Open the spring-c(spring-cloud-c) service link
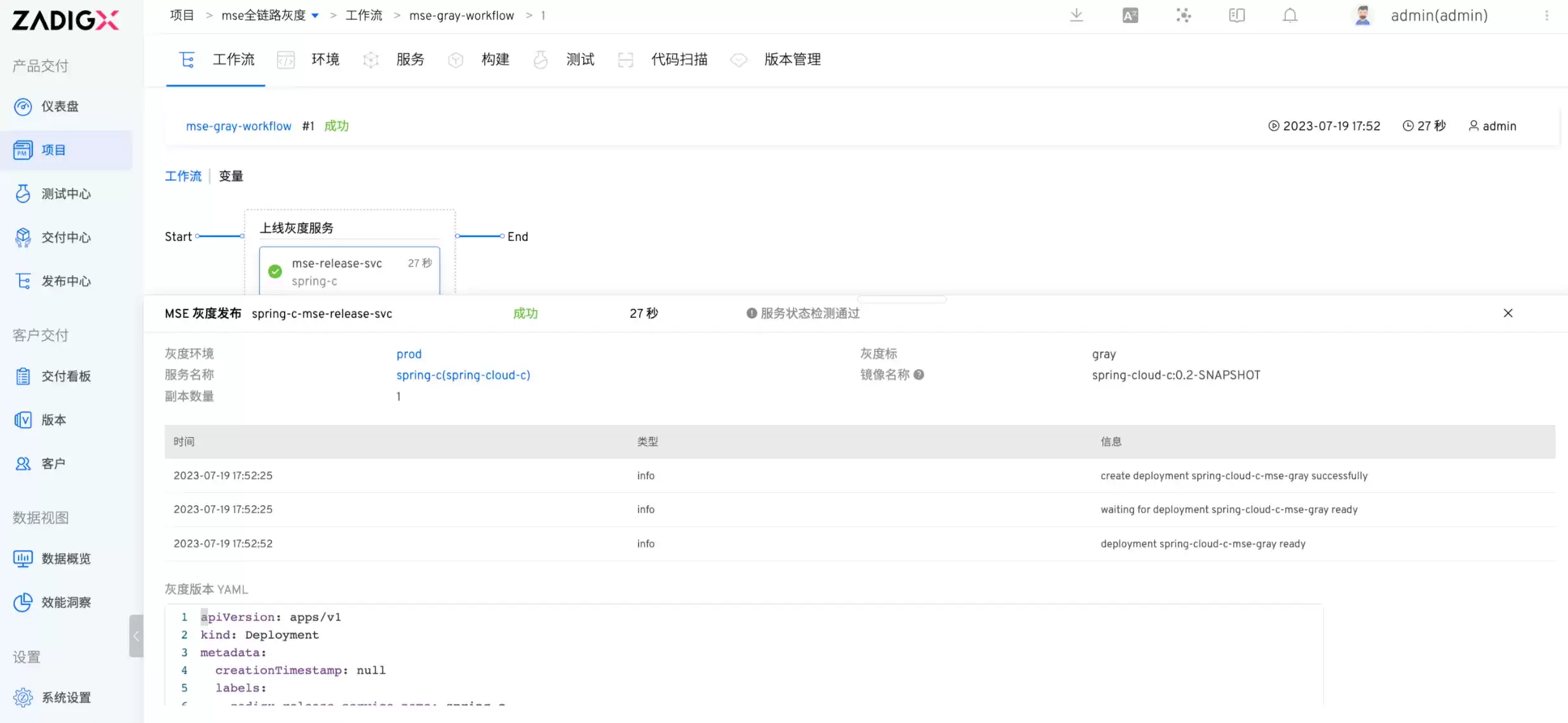The height and width of the screenshot is (723, 1568). click(x=463, y=375)
